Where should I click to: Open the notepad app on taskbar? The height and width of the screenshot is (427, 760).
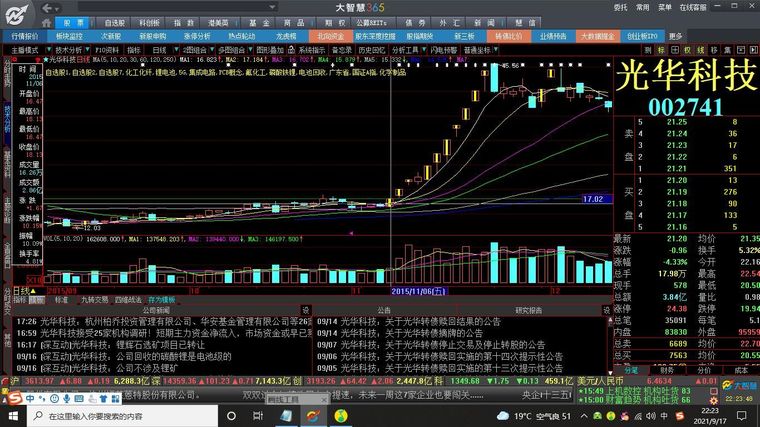point(286,416)
